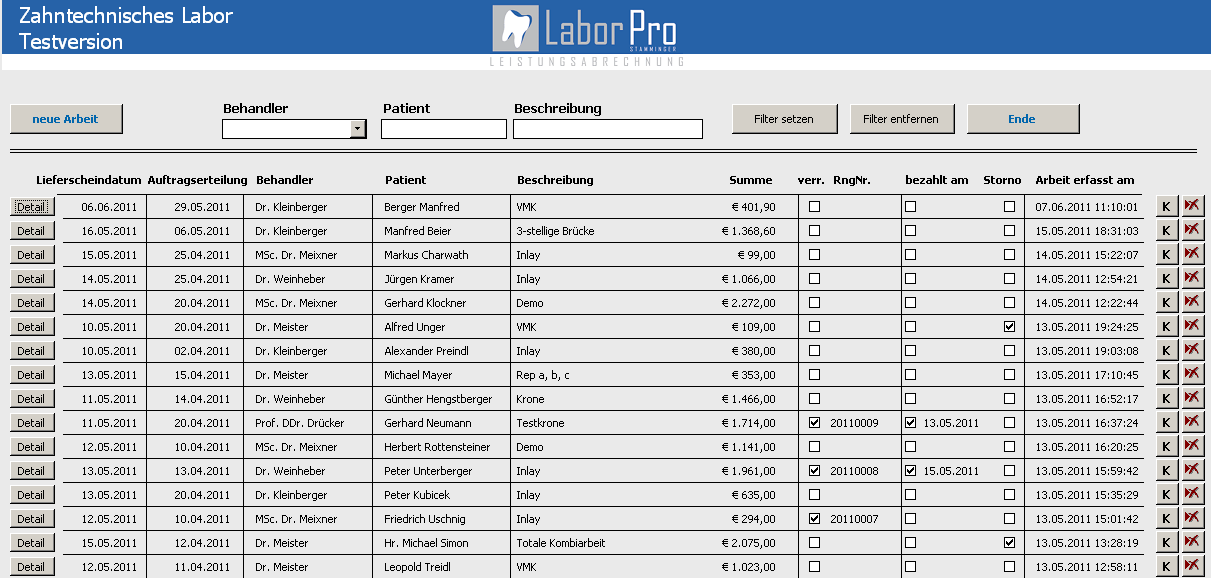
Task: Open the Behandler dropdown list
Action: (x=358, y=129)
